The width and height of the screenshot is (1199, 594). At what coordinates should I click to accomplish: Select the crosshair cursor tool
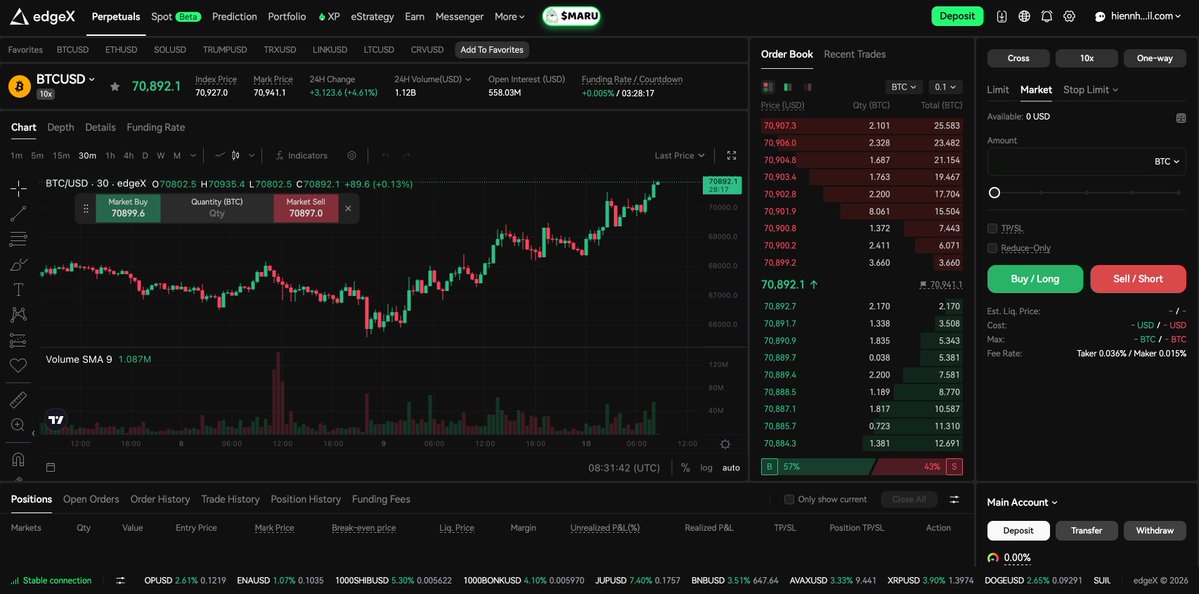point(18,187)
